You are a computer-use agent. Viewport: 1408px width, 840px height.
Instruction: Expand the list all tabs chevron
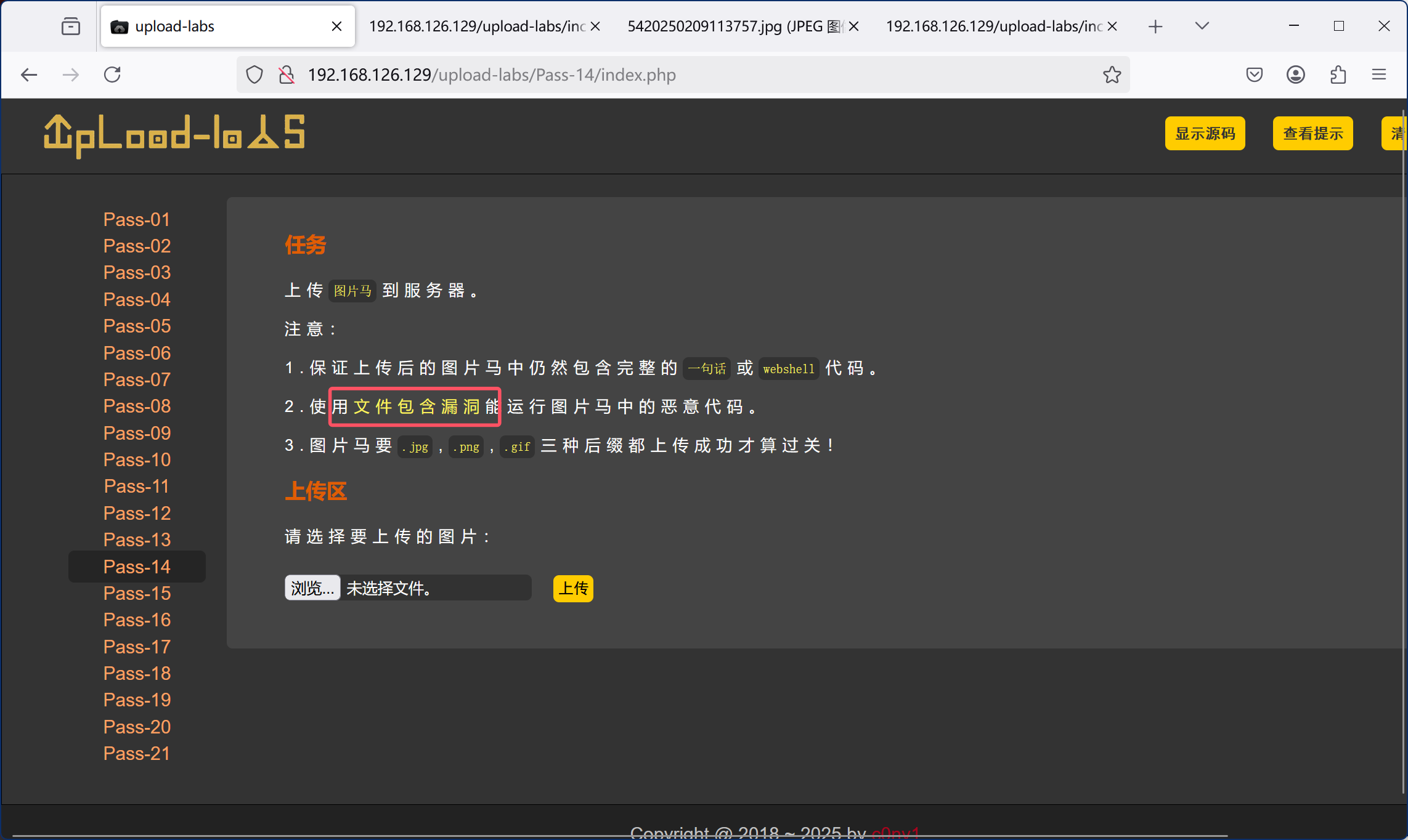(1202, 26)
